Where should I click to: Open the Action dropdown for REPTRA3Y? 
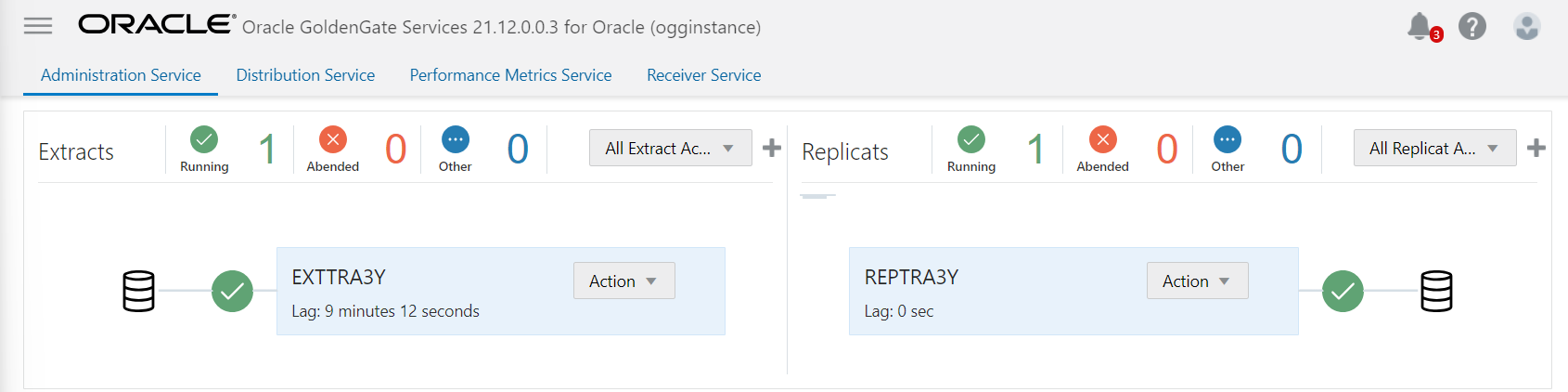coord(1198,281)
